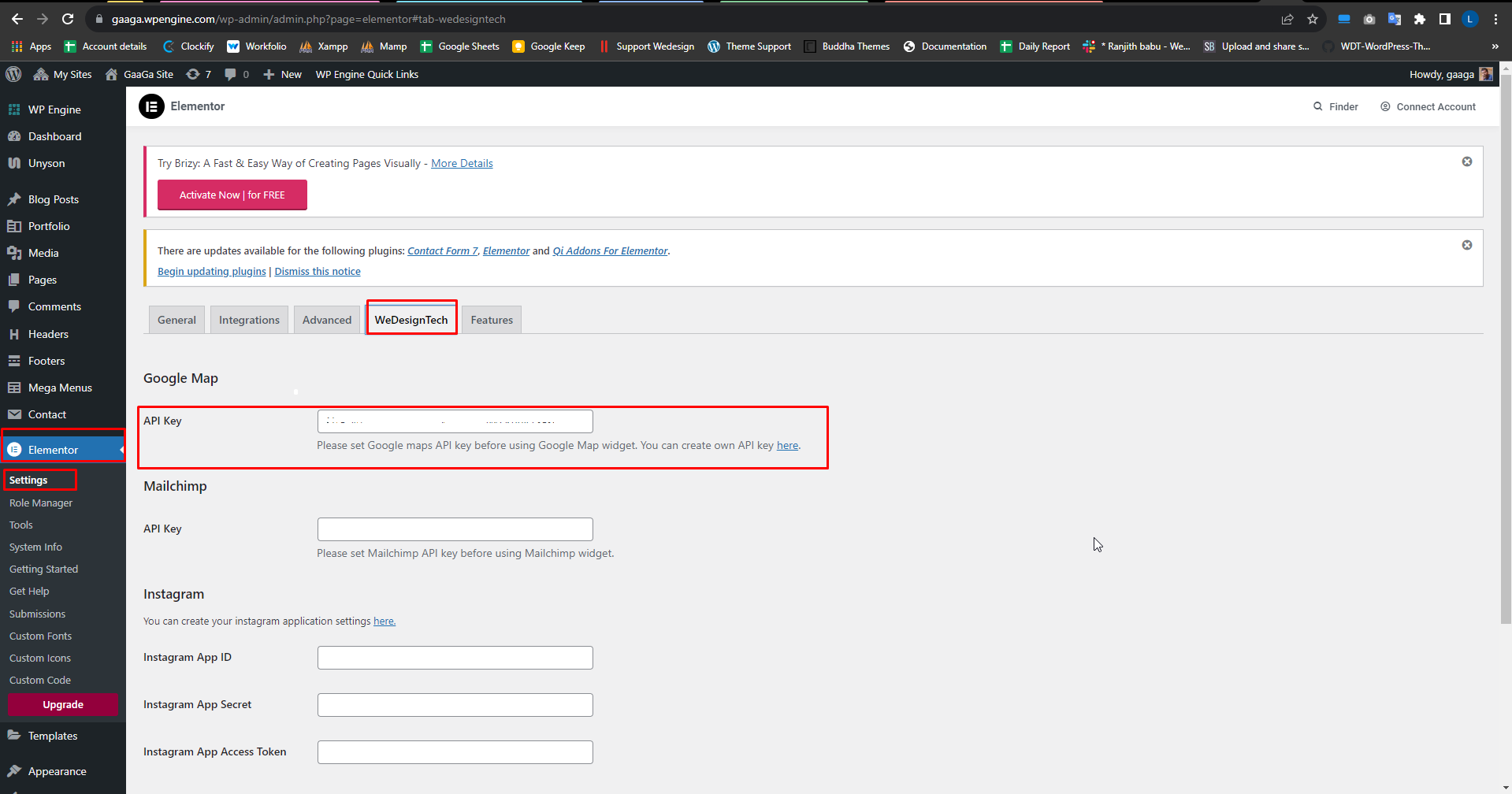Click Dismiss this notice link
The image size is (1512, 794).
pyautogui.click(x=318, y=271)
